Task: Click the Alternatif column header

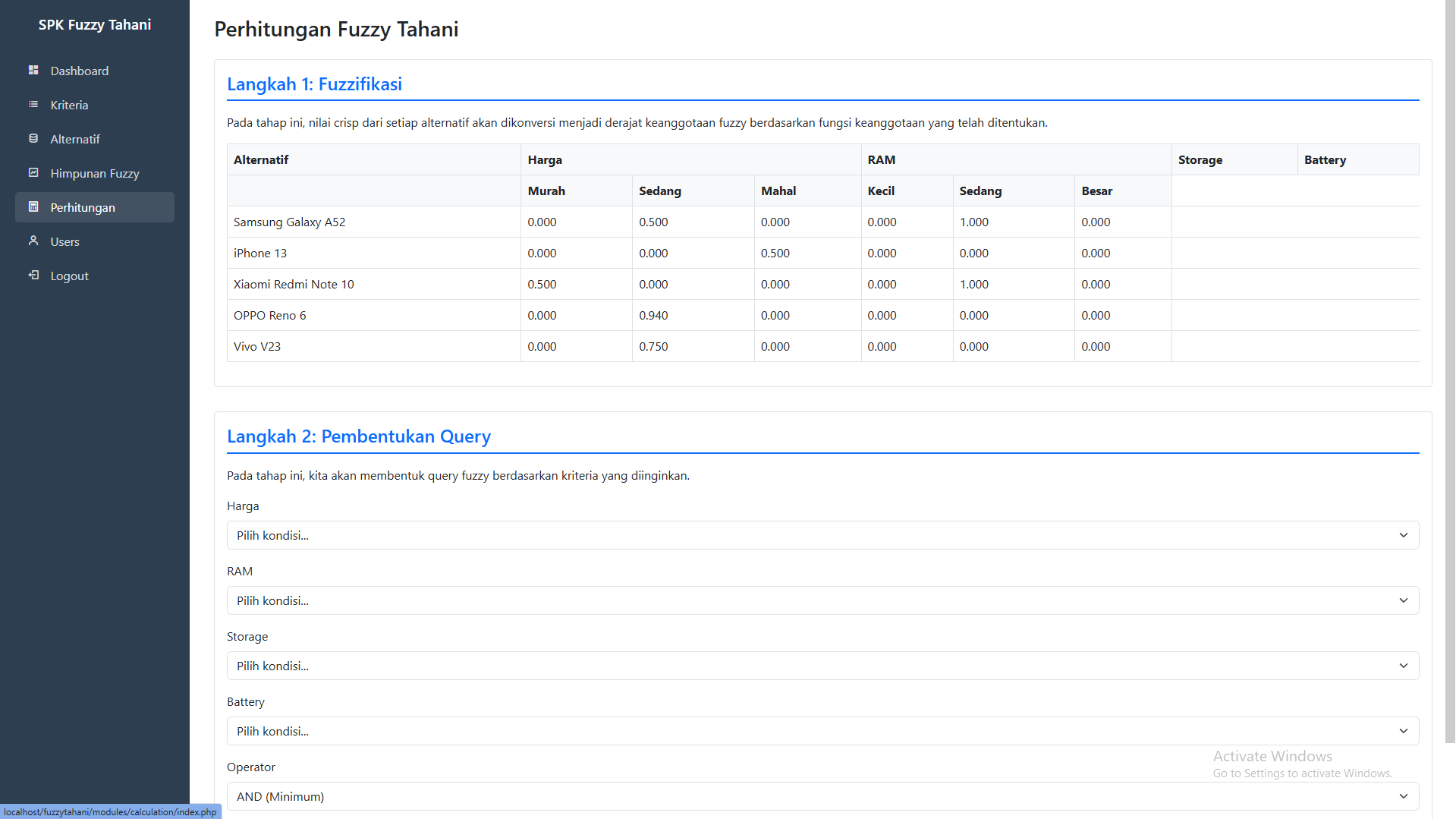Action: click(261, 159)
